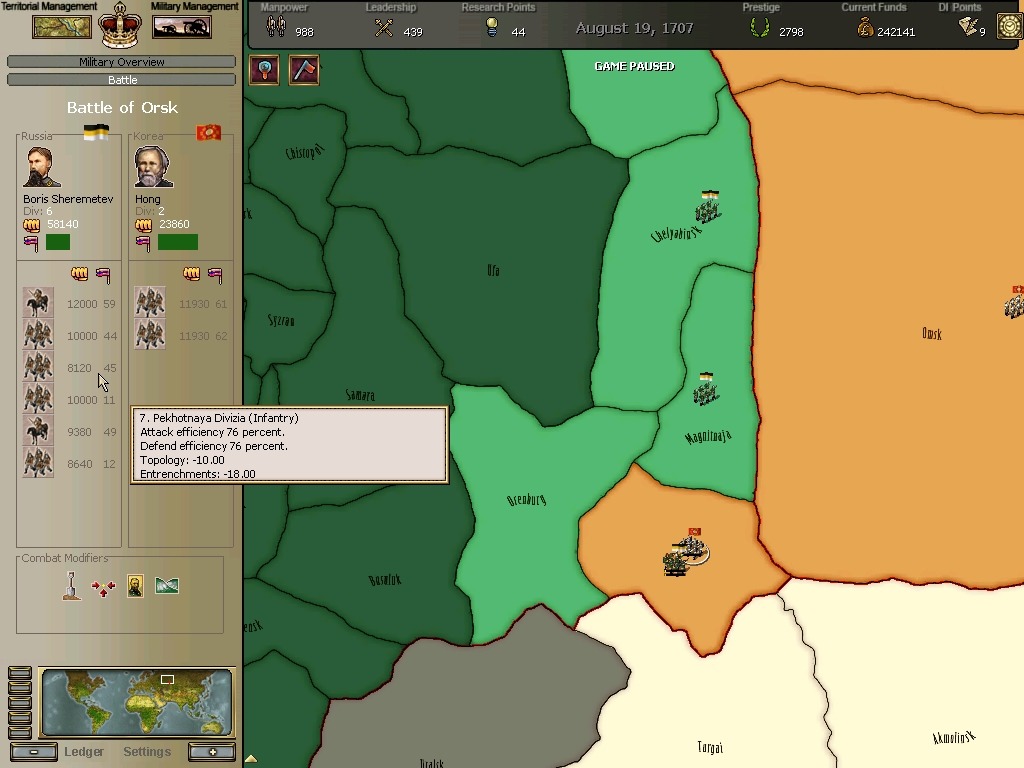Click the Research Points lightbulb icon
The image size is (1024, 768).
pos(492,27)
